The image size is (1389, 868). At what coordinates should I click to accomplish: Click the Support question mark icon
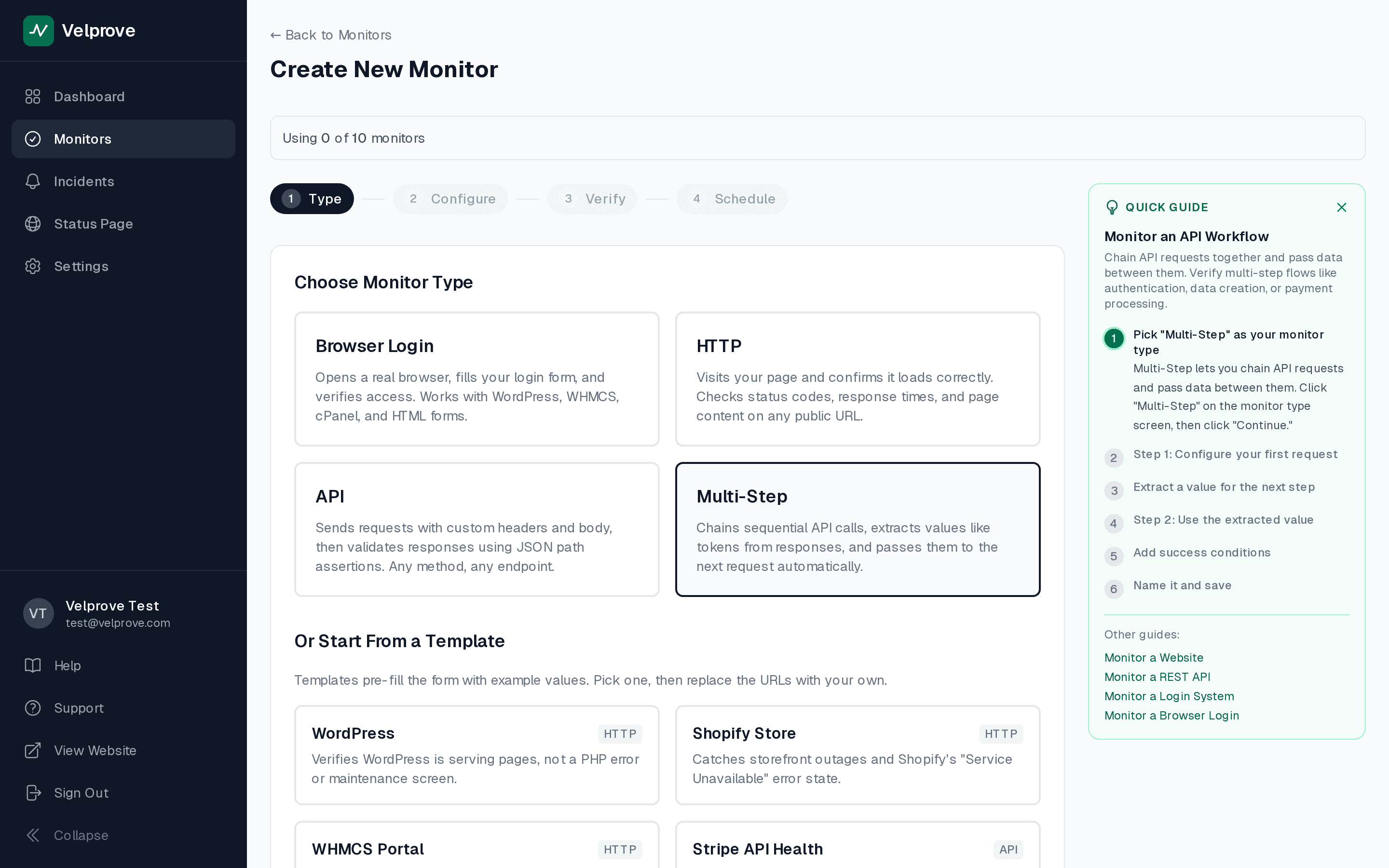click(33, 708)
